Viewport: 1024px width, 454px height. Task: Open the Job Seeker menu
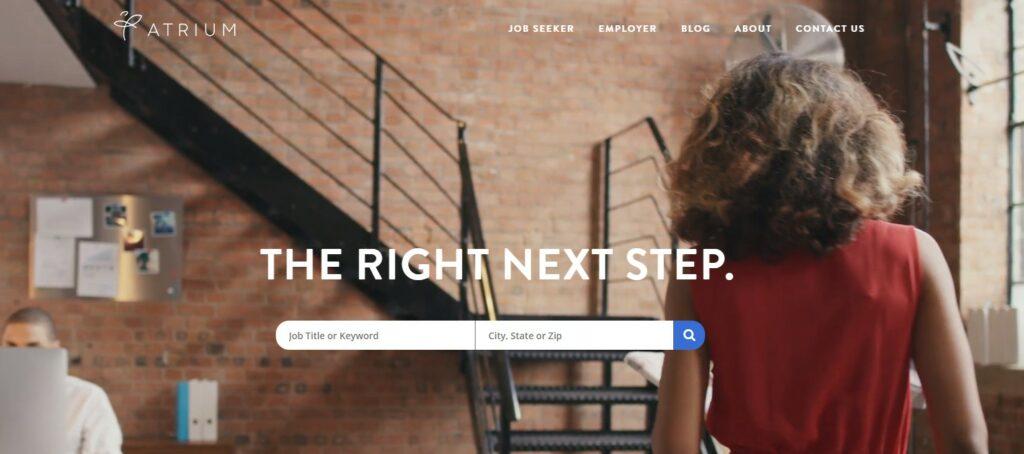[541, 29]
